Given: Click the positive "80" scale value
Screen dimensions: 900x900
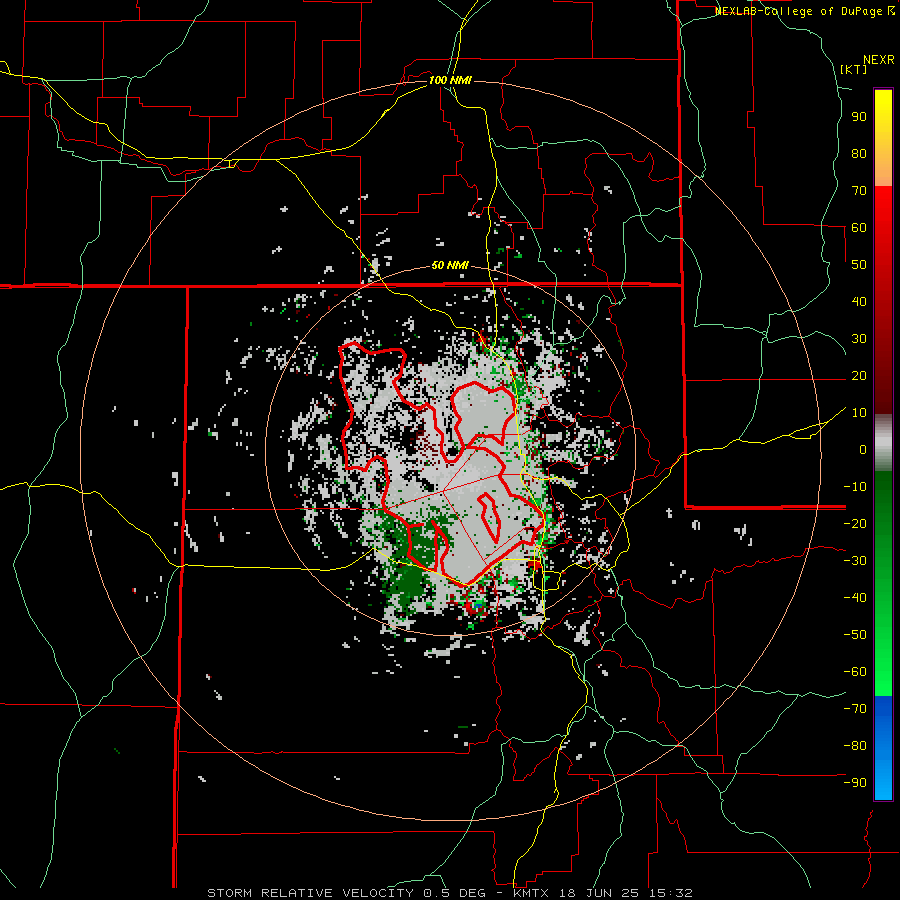Looking at the screenshot, I should pos(859,154).
